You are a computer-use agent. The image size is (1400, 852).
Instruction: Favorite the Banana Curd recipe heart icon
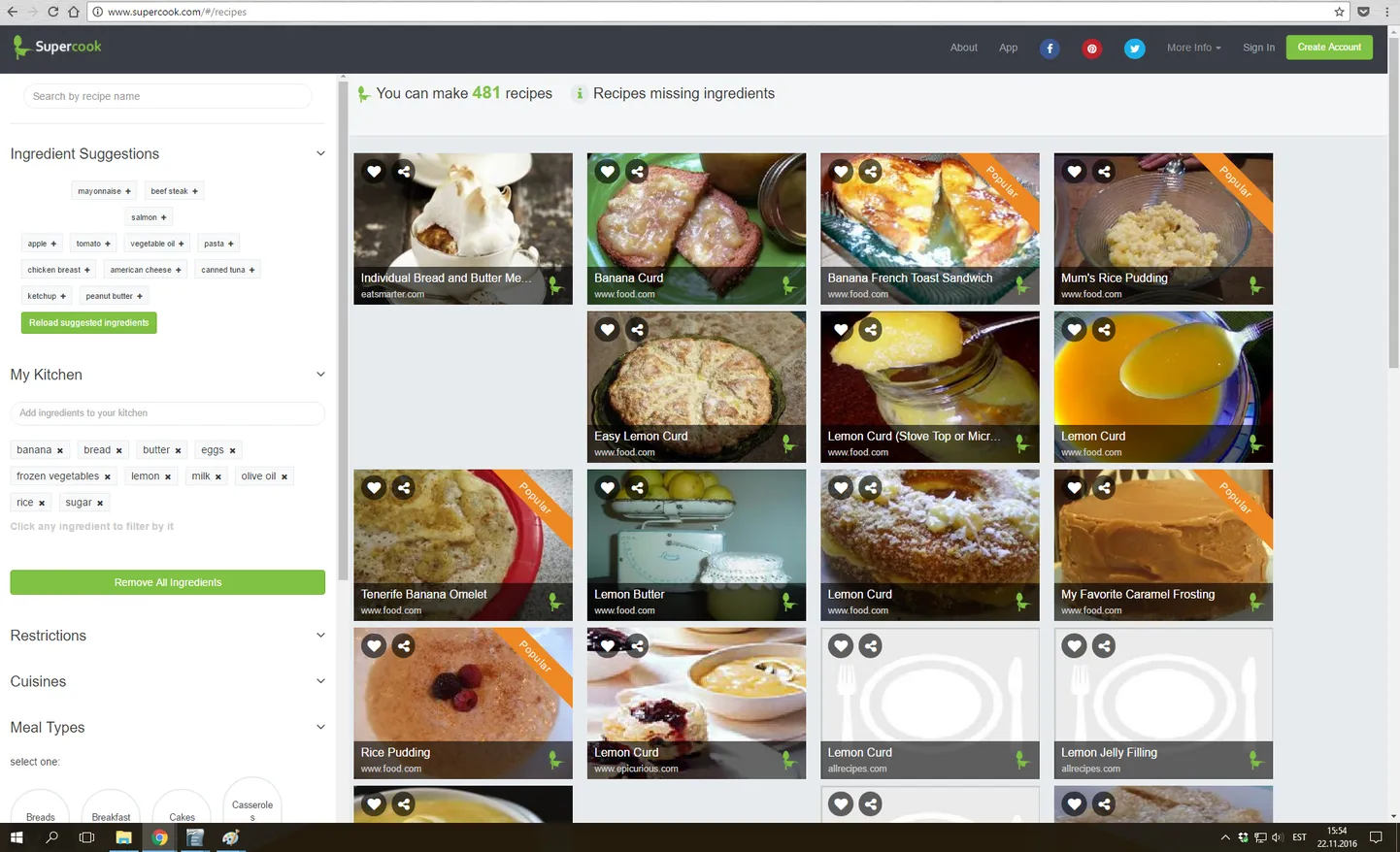608,172
